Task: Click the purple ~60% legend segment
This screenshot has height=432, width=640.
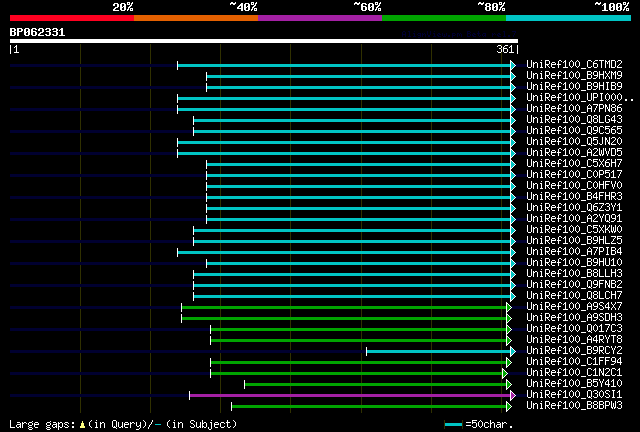Action: point(320,18)
